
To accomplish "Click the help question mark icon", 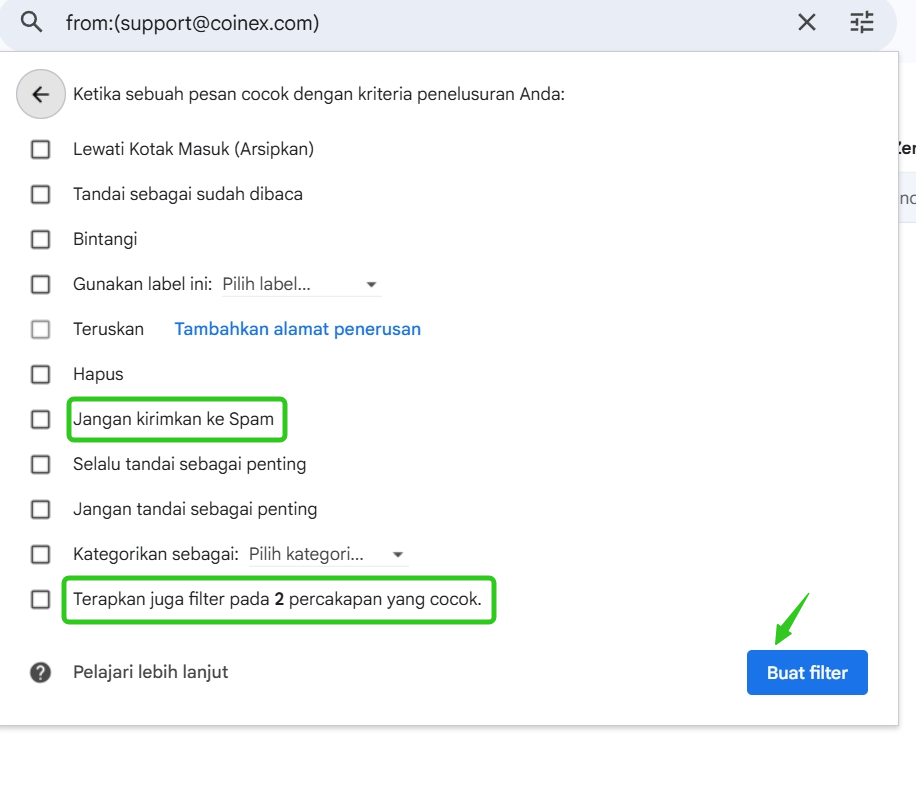I will [x=40, y=673].
